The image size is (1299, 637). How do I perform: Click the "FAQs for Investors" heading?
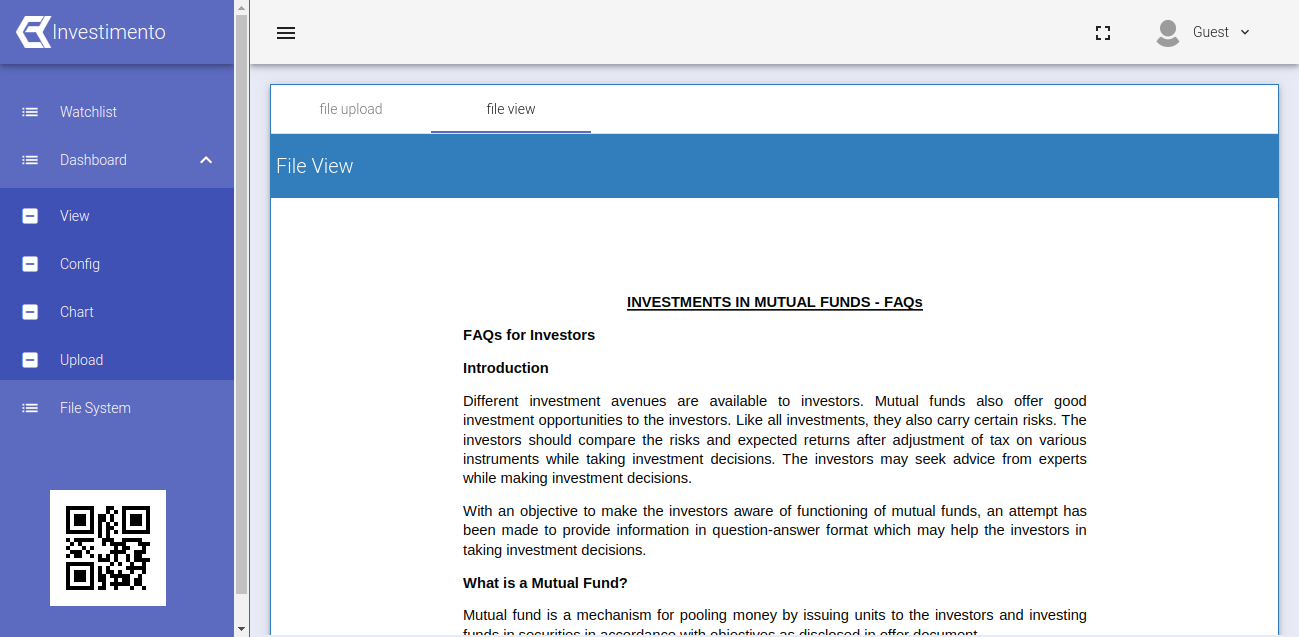[529, 335]
